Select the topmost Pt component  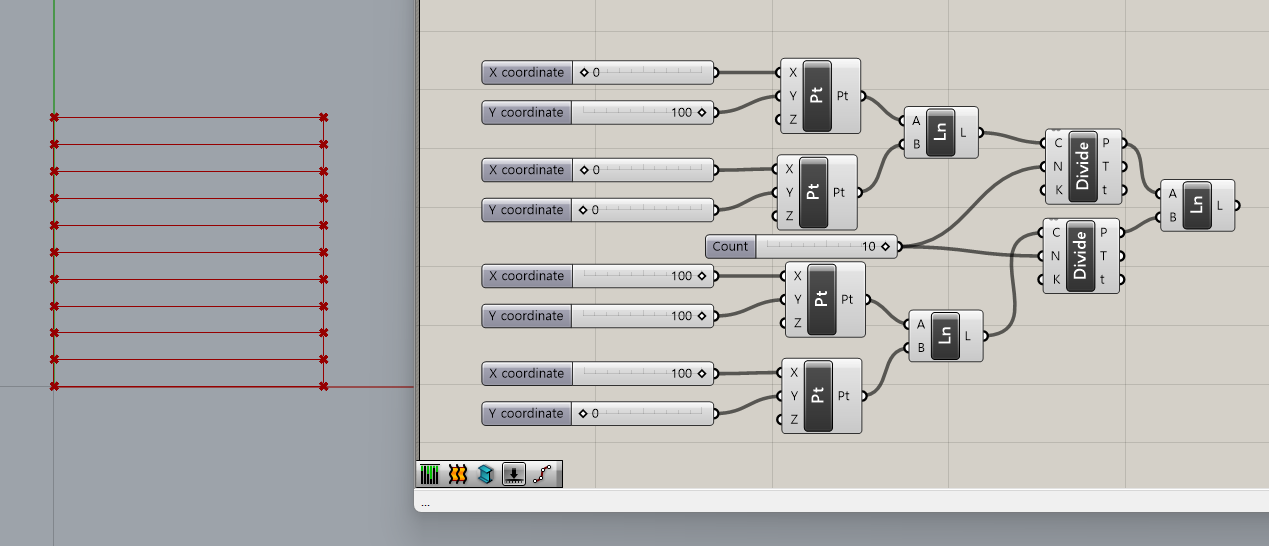817,96
